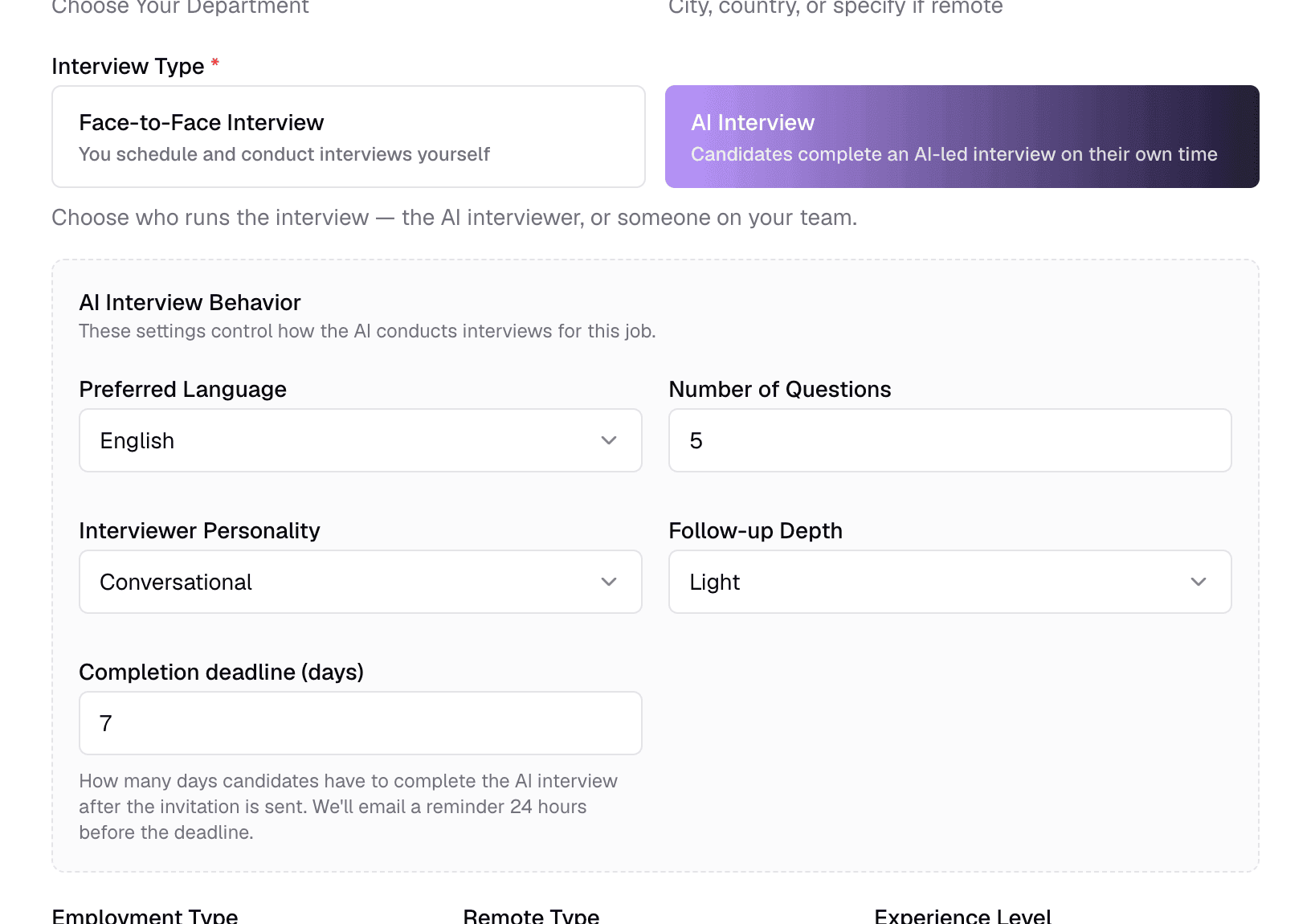
Task: Click the Follow-up Depth label
Action: pos(755,530)
